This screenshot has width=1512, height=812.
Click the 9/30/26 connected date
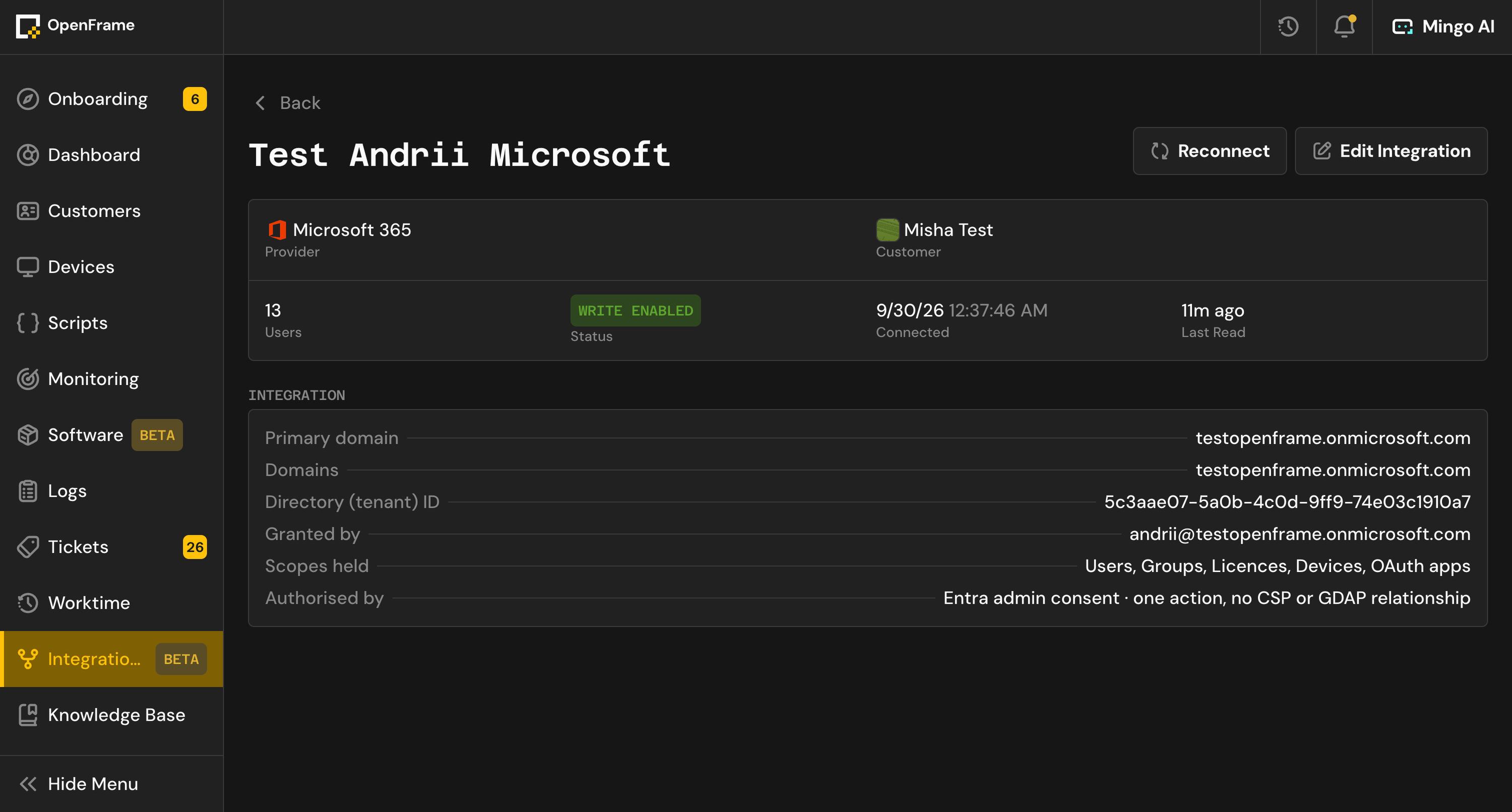click(x=910, y=310)
